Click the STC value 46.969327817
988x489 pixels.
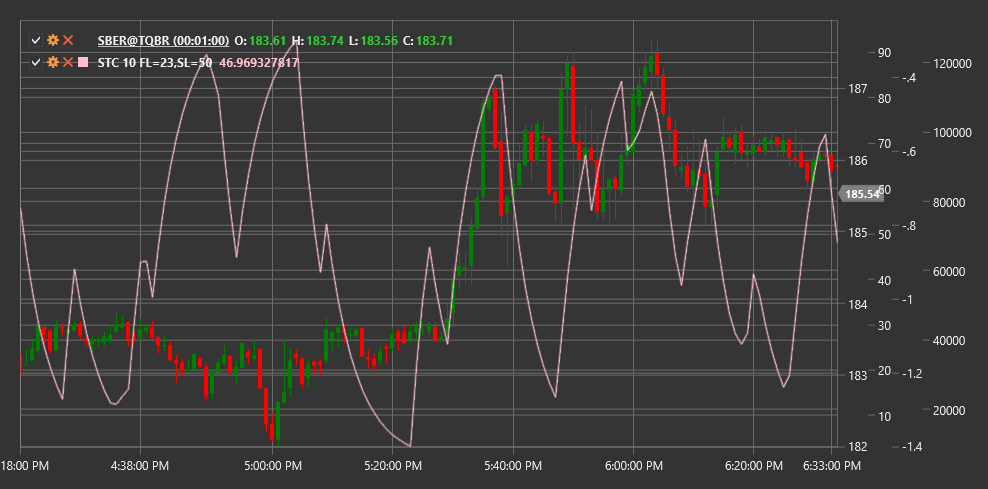click(x=258, y=62)
